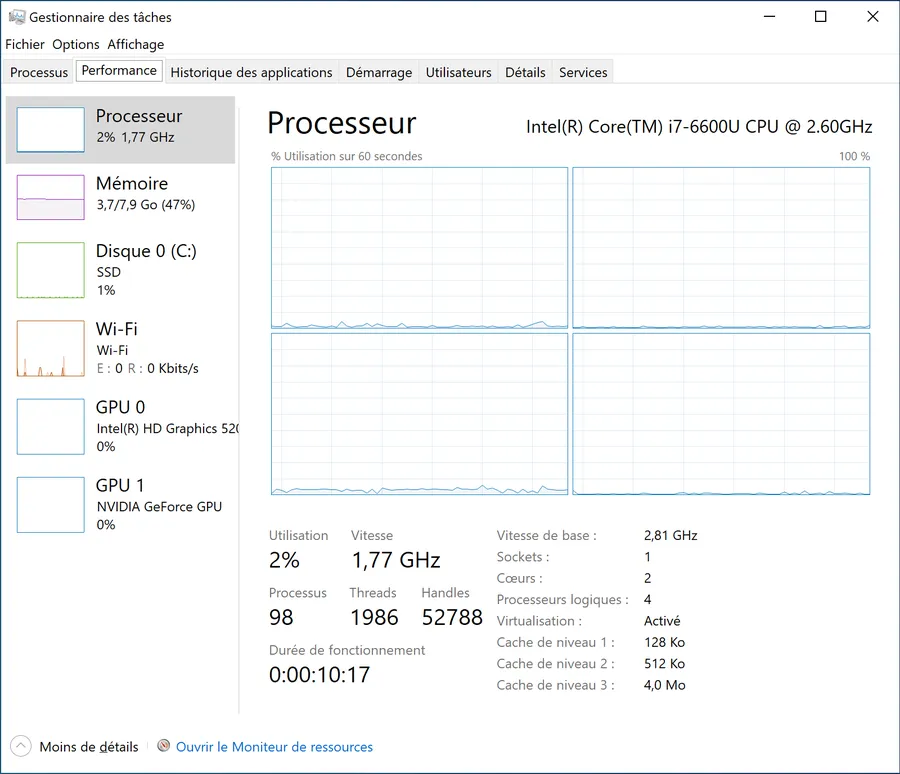The width and height of the screenshot is (900, 774).
Task: Maximize the Gestionnaire des tâches window
Action: tap(821, 17)
